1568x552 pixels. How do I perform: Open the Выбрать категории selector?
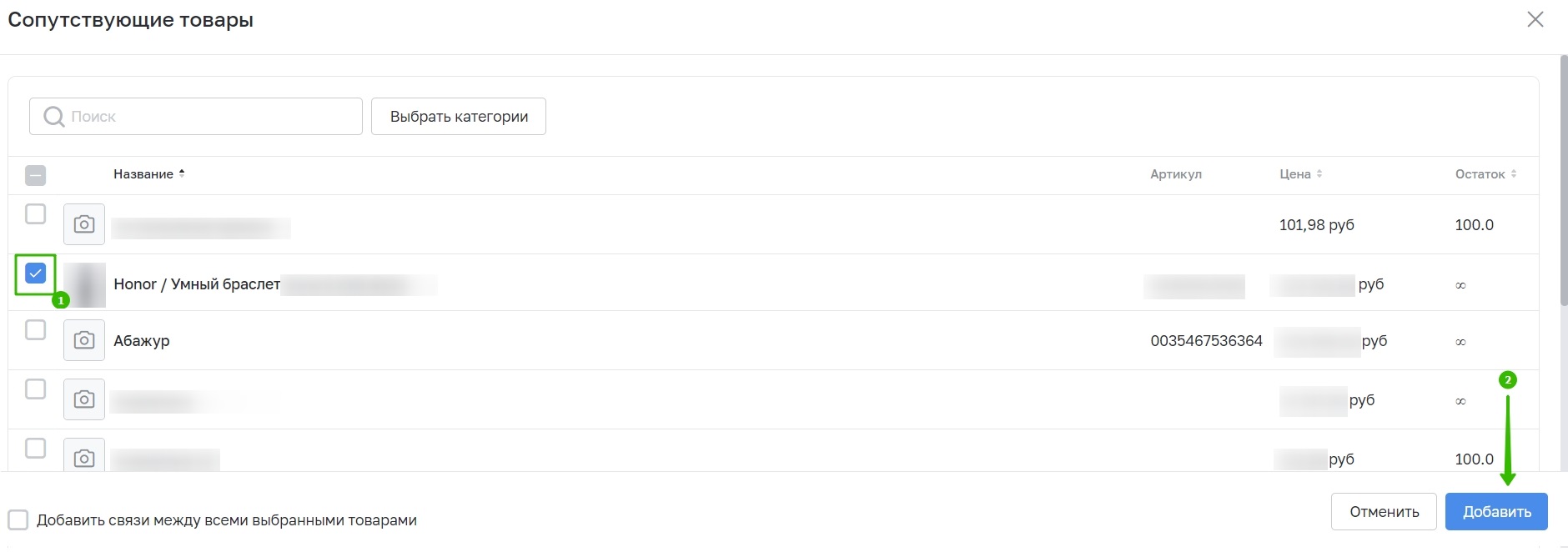(459, 117)
